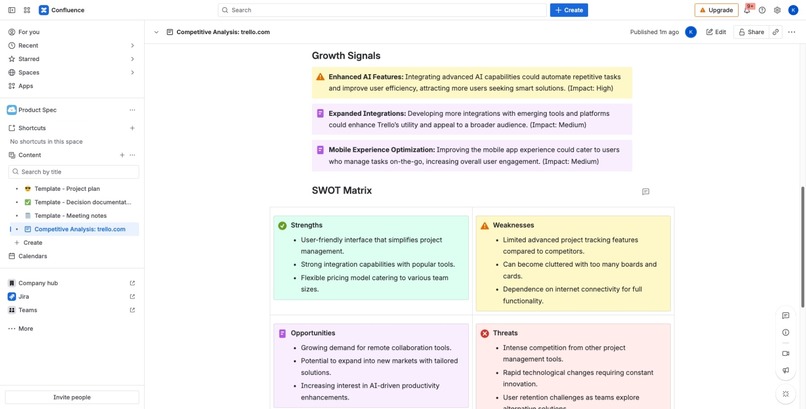
Task: Click the Upgrade button
Action: click(716, 10)
